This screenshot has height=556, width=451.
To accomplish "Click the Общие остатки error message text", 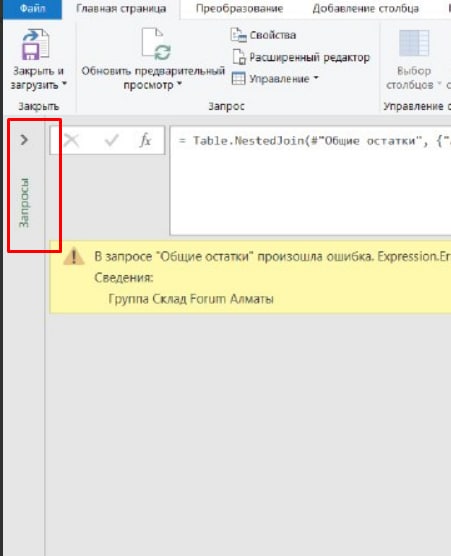I will pos(272,256).
